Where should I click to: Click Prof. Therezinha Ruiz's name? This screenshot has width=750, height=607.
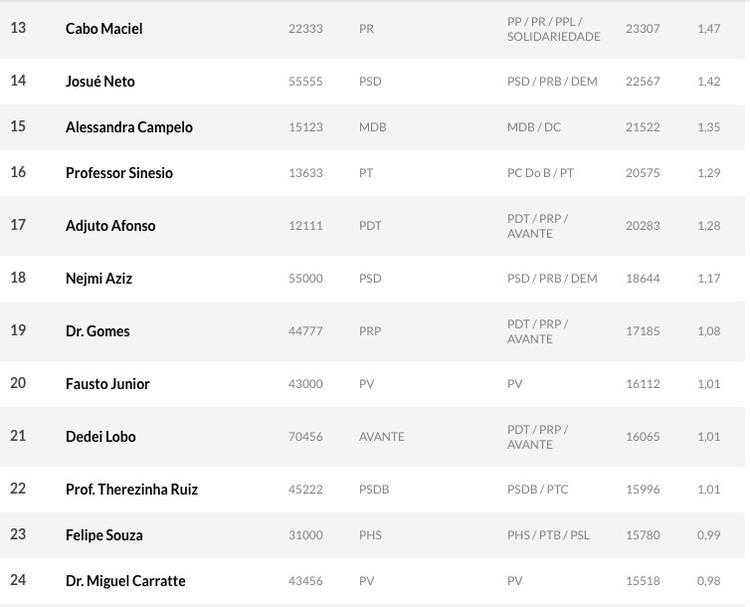pos(132,490)
